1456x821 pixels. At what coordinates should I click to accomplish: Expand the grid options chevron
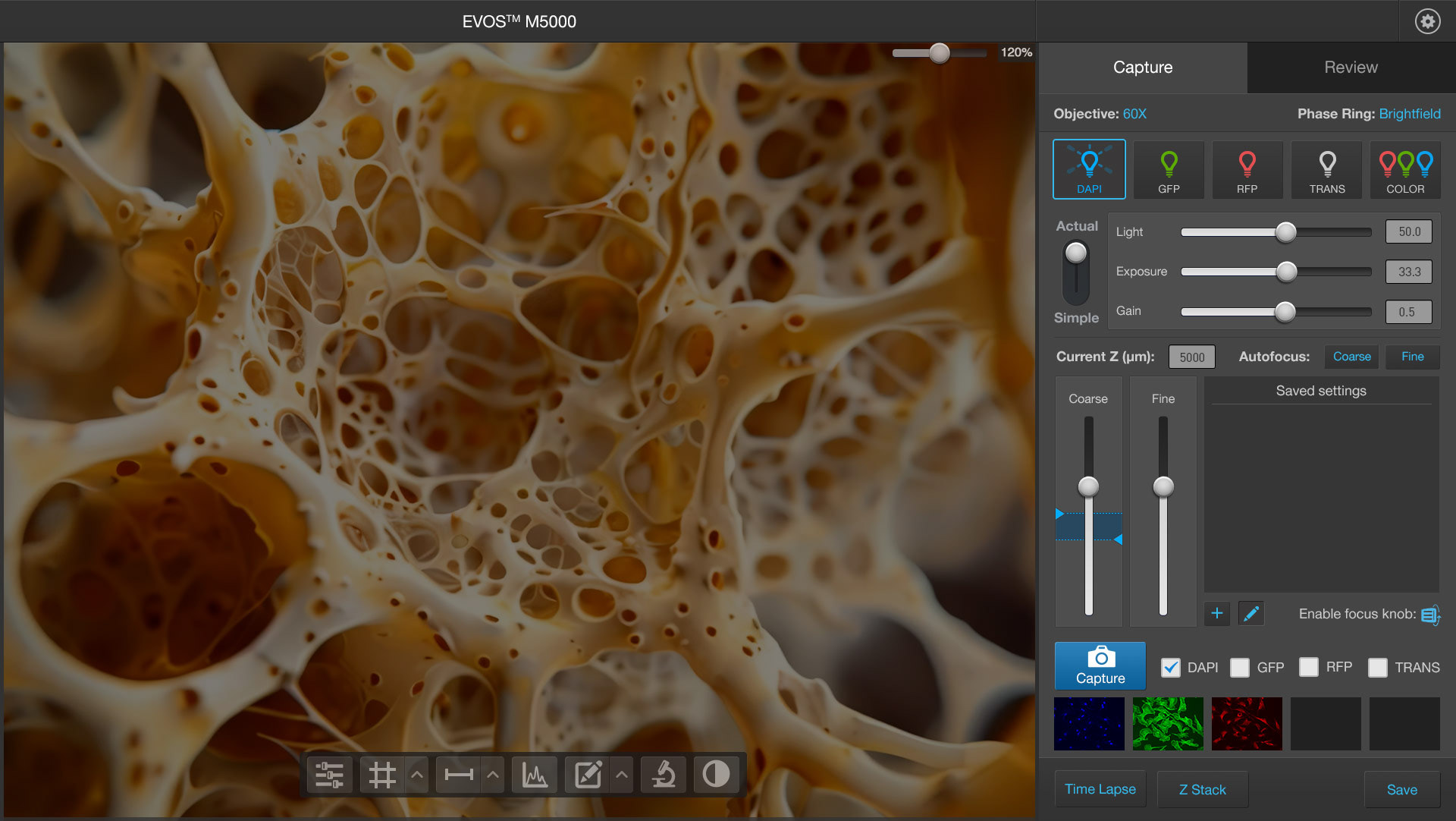[x=417, y=775]
